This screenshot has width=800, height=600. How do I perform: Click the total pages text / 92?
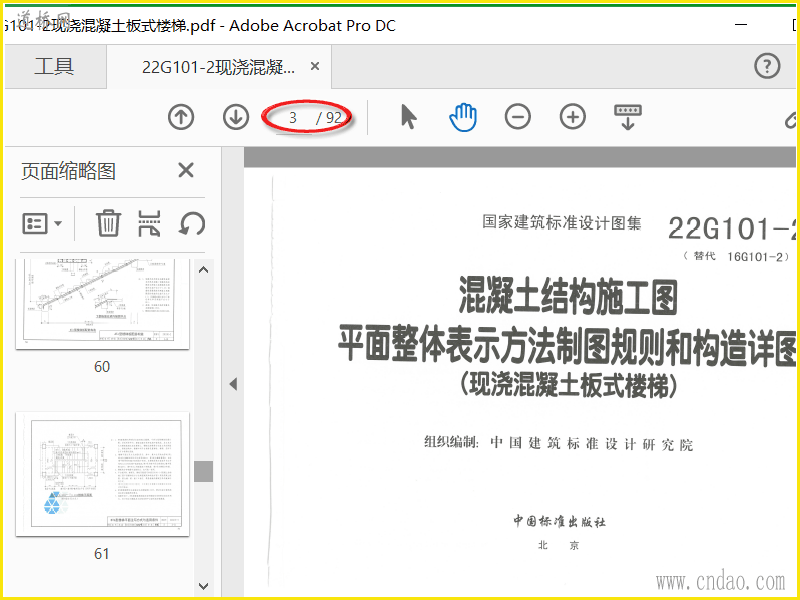tap(329, 118)
